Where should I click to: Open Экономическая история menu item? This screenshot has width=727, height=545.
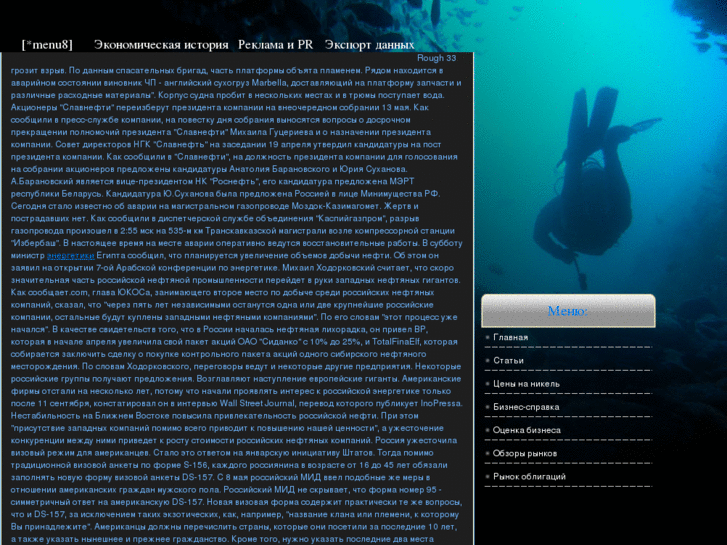(x=161, y=45)
